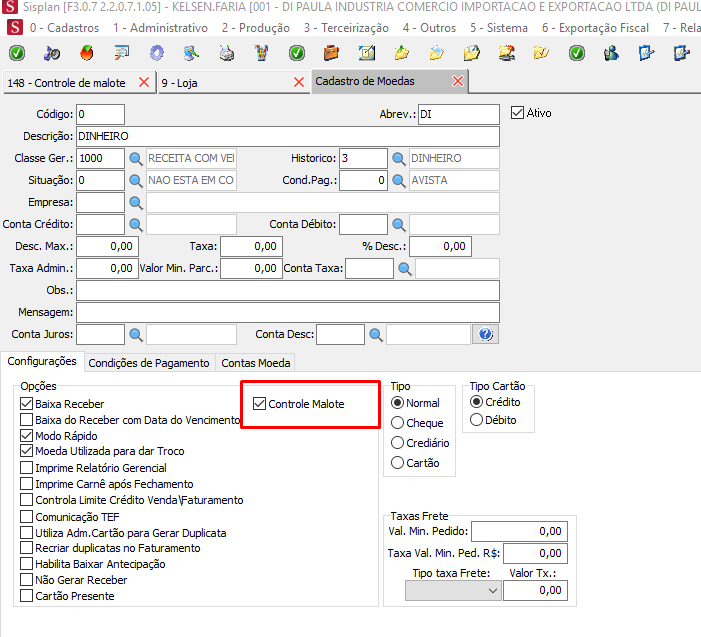This screenshot has width=701, height=637.
Task: Uncheck the Ativo checkbox
Action: pyautogui.click(x=517, y=113)
